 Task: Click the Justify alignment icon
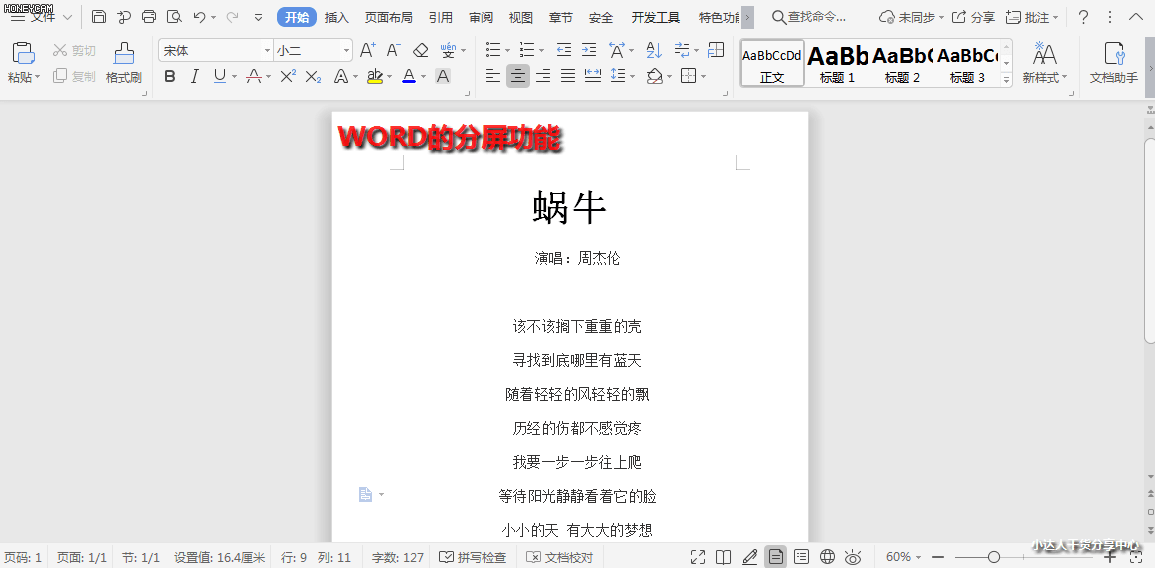pyautogui.click(x=568, y=76)
